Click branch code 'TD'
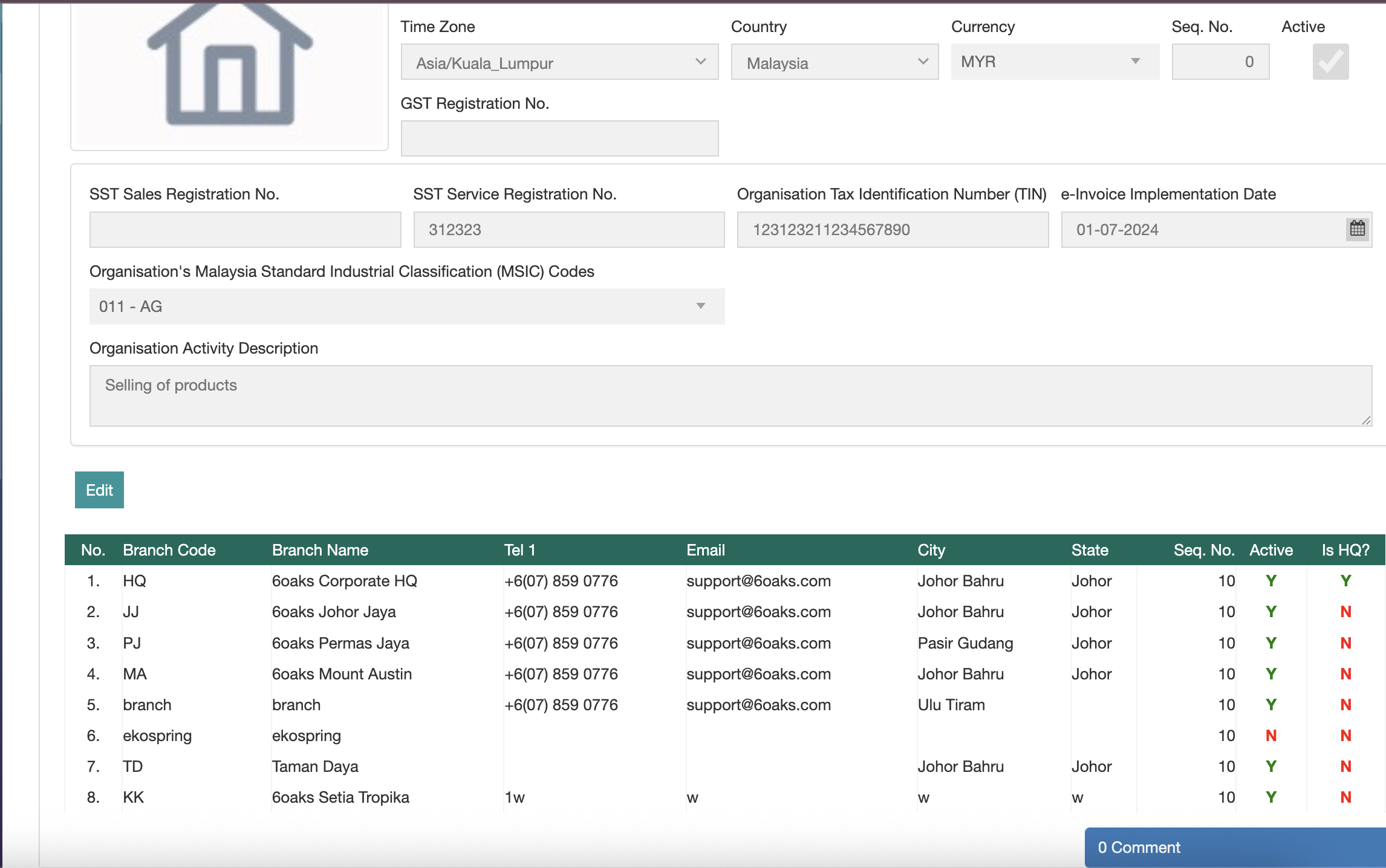The image size is (1386, 868). coord(132,766)
